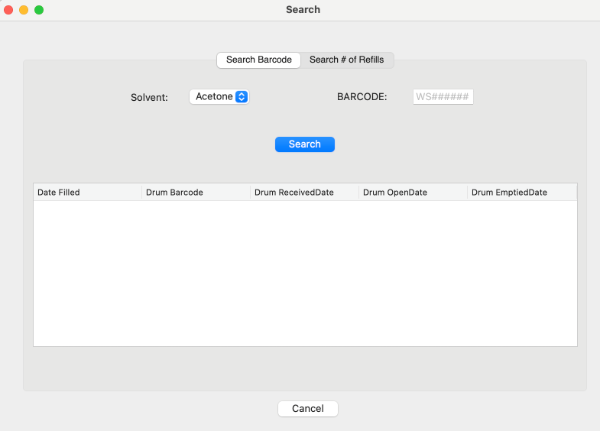600x431 pixels.
Task: Click the empty gray area below the results table
Action: 305,368
